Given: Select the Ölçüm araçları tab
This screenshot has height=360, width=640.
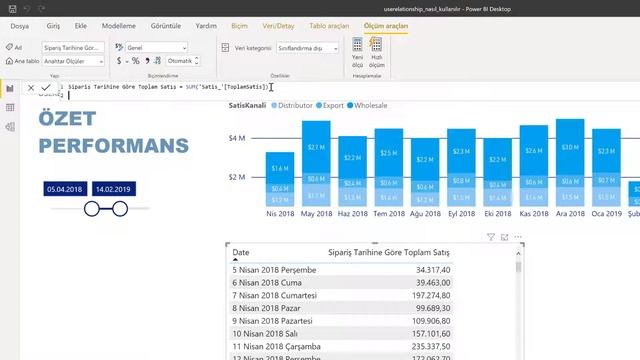Looking at the screenshot, I should click(386, 26).
